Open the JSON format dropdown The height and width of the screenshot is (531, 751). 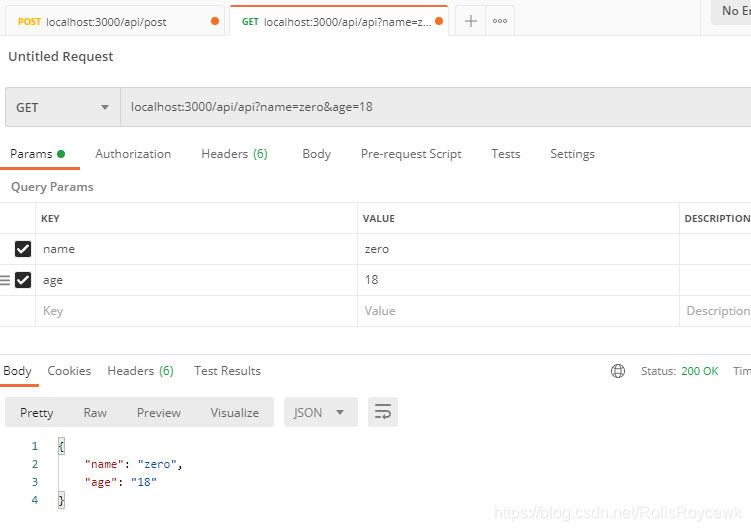[x=320, y=412]
